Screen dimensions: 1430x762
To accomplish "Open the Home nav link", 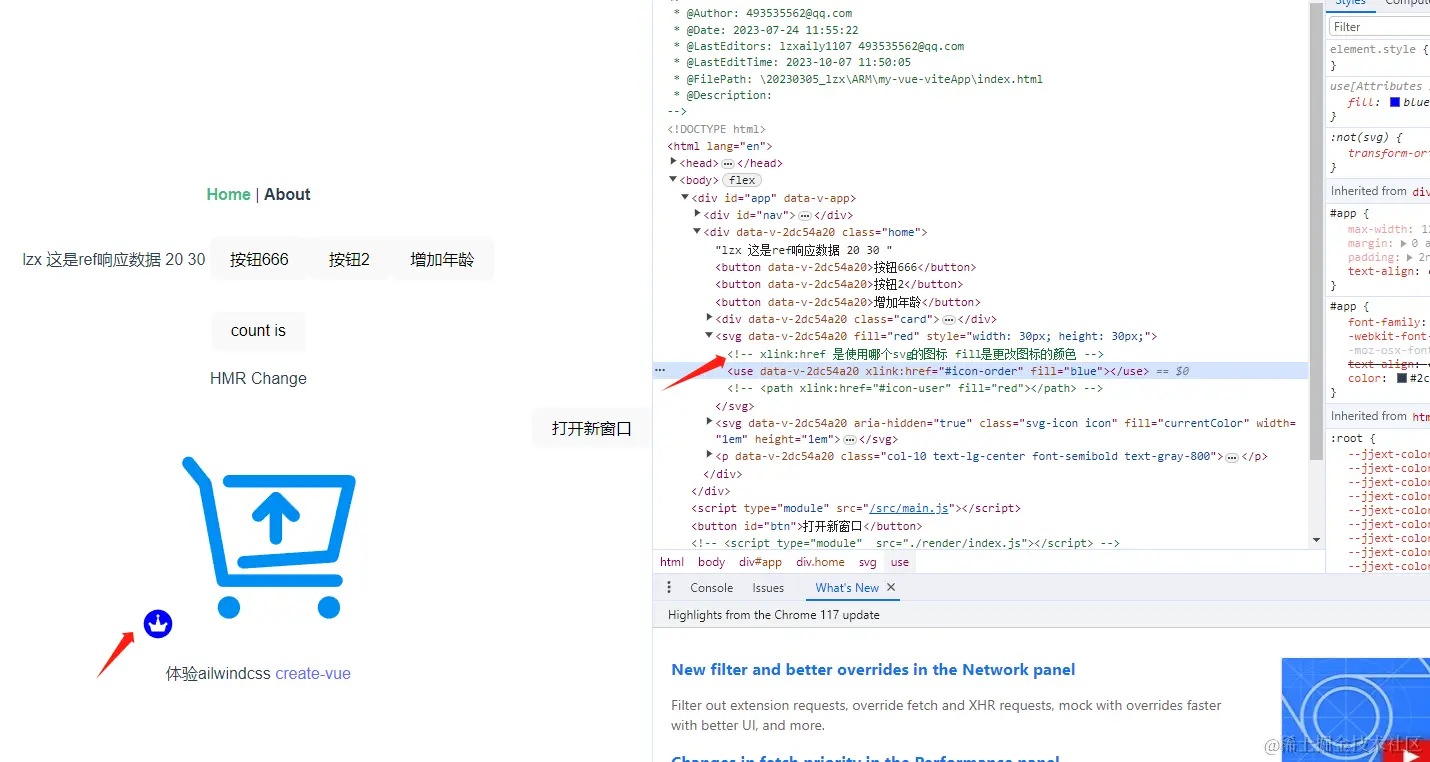I will [x=228, y=194].
